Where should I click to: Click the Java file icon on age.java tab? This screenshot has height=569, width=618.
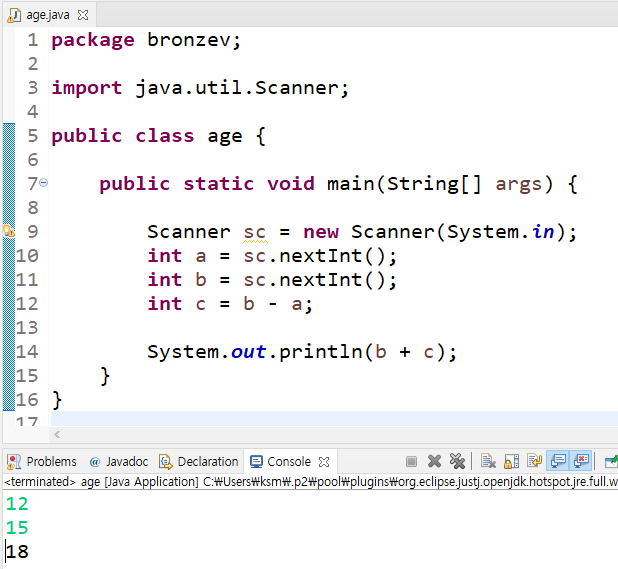14,15
